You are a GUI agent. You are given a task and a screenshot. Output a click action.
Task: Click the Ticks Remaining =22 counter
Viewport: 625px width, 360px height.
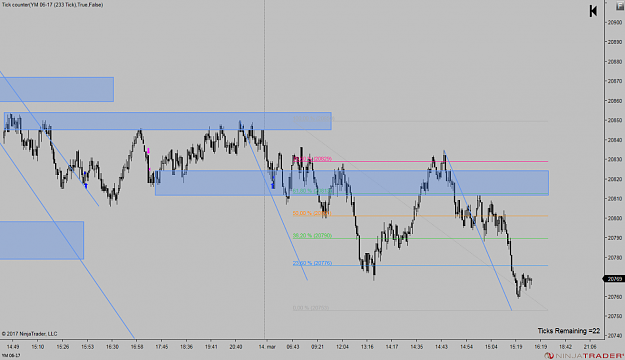pyautogui.click(x=568, y=331)
